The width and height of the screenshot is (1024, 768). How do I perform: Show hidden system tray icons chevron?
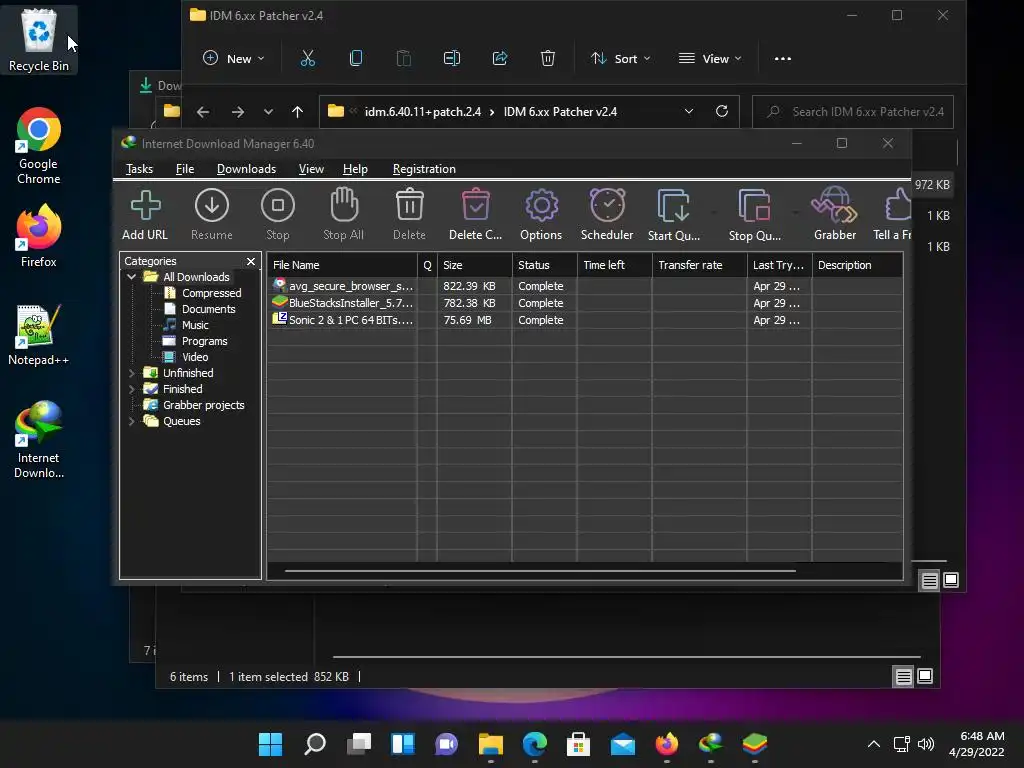pos(874,744)
